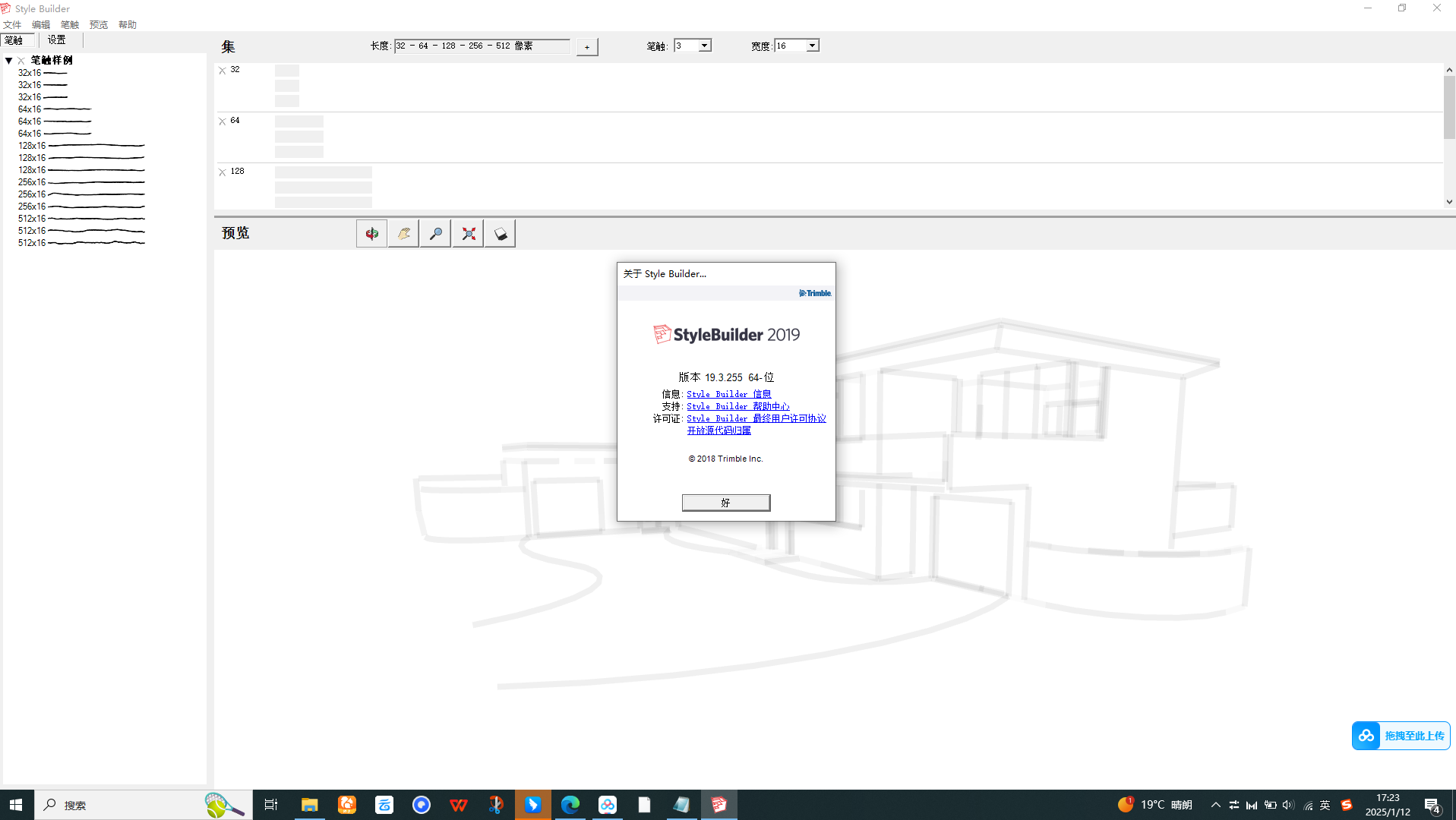The image size is (1456, 820).
Task: Open the blank document taskbar icon
Action: coord(645,805)
